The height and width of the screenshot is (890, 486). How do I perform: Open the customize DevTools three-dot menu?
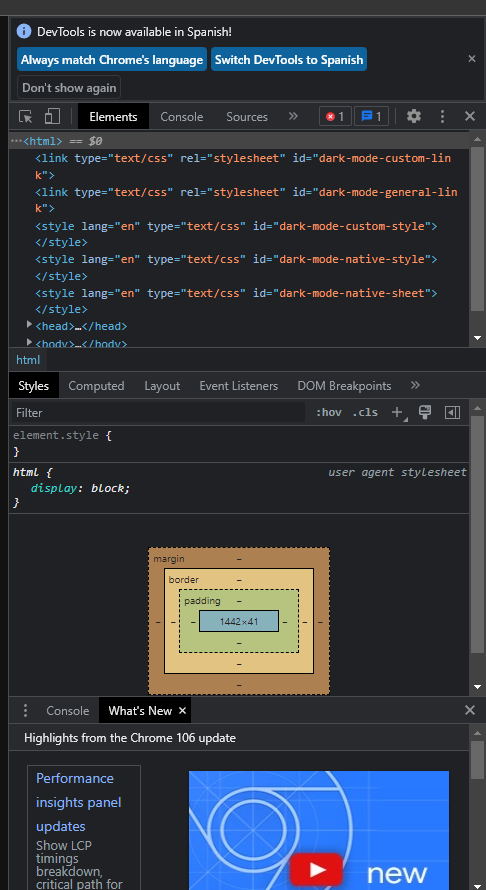point(442,116)
